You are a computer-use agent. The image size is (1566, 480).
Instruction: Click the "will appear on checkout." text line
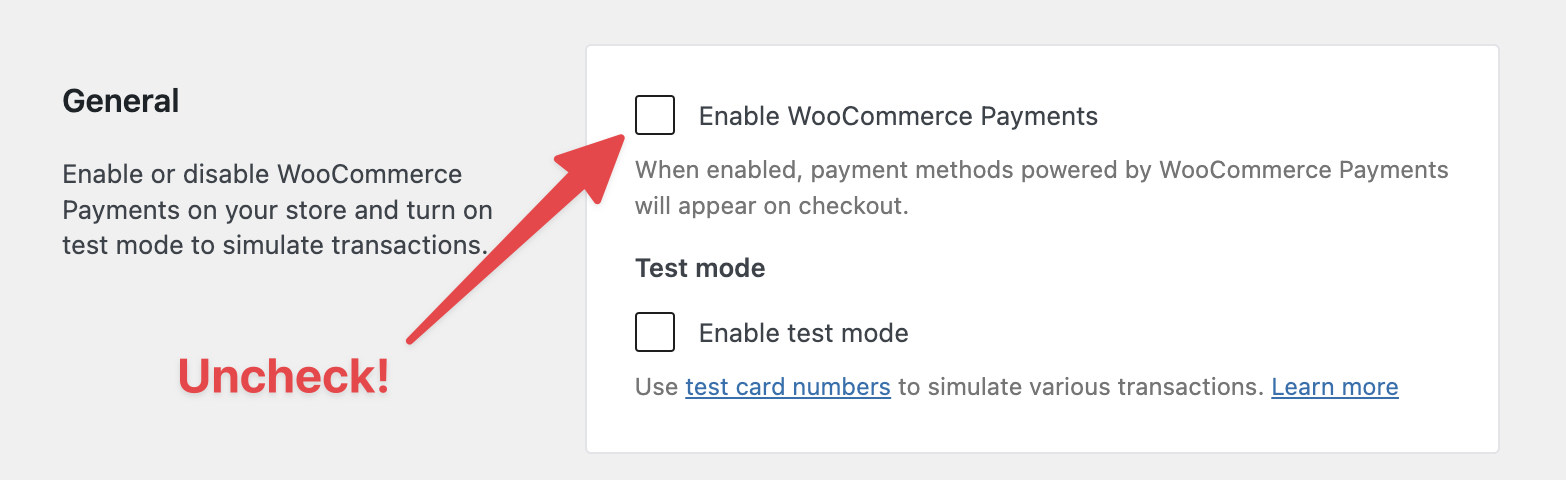[771, 208]
